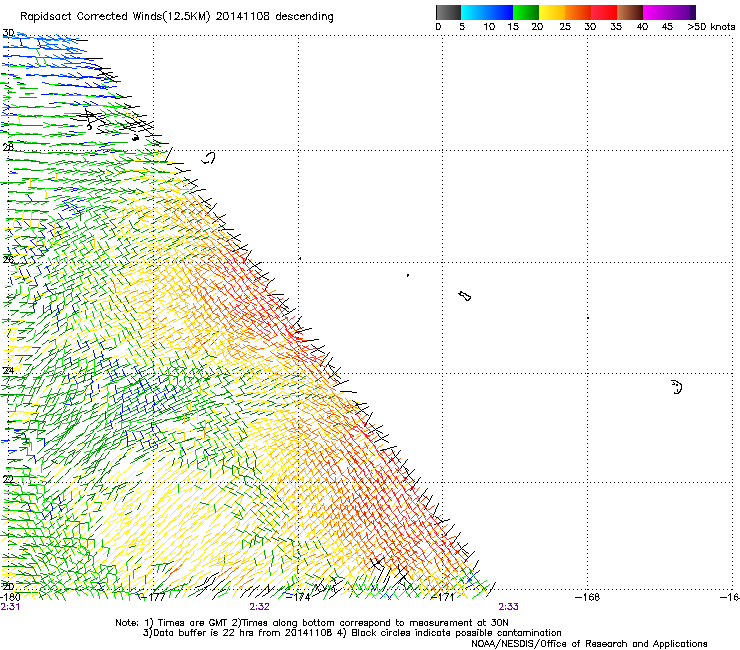740x650 pixels.
Task: Click the green 15-20 knots color segment
Action: click(526, 12)
